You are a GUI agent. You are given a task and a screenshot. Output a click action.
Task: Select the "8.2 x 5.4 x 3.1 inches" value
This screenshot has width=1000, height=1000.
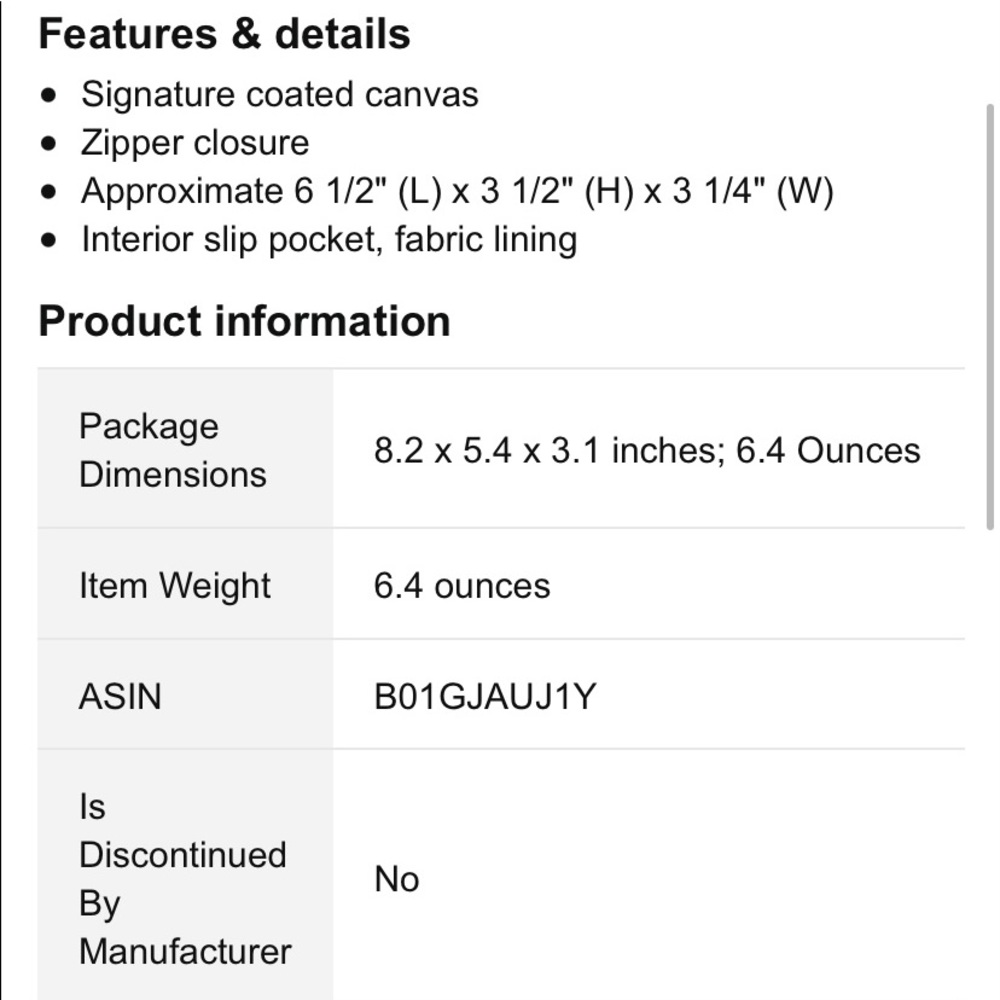pyautogui.click(x=548, y=450)
